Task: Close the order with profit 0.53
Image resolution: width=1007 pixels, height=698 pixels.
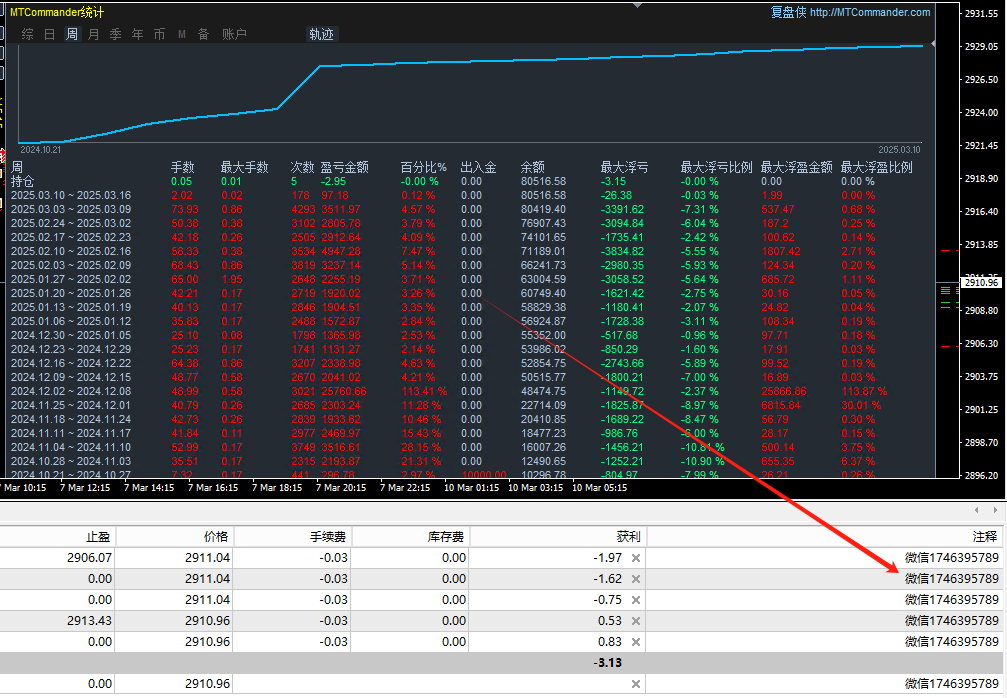Action: tap(636, 621)
